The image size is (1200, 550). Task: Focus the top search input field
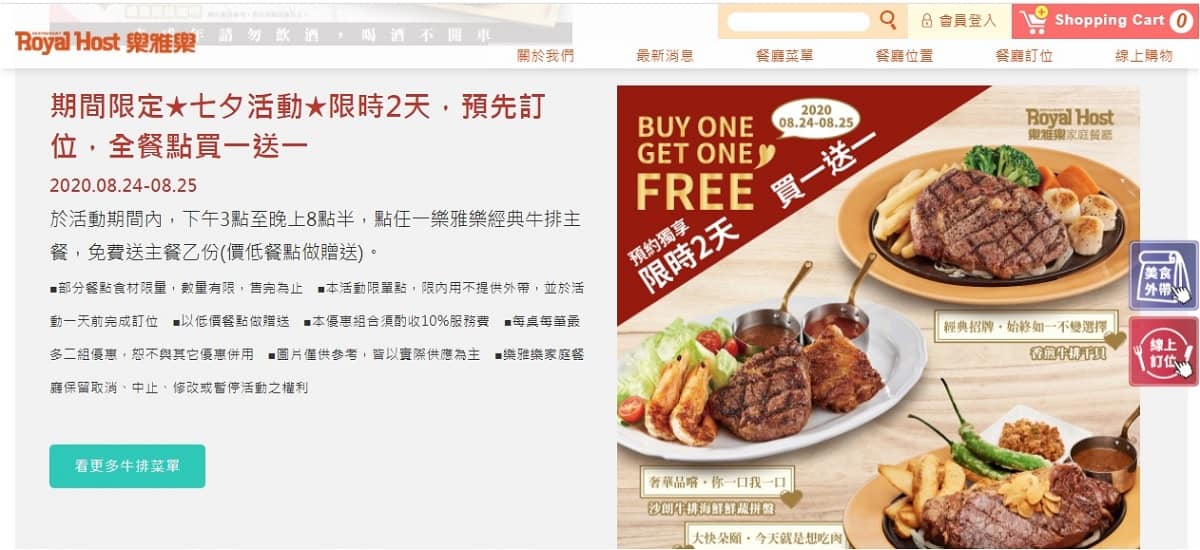tap(799, 21)
